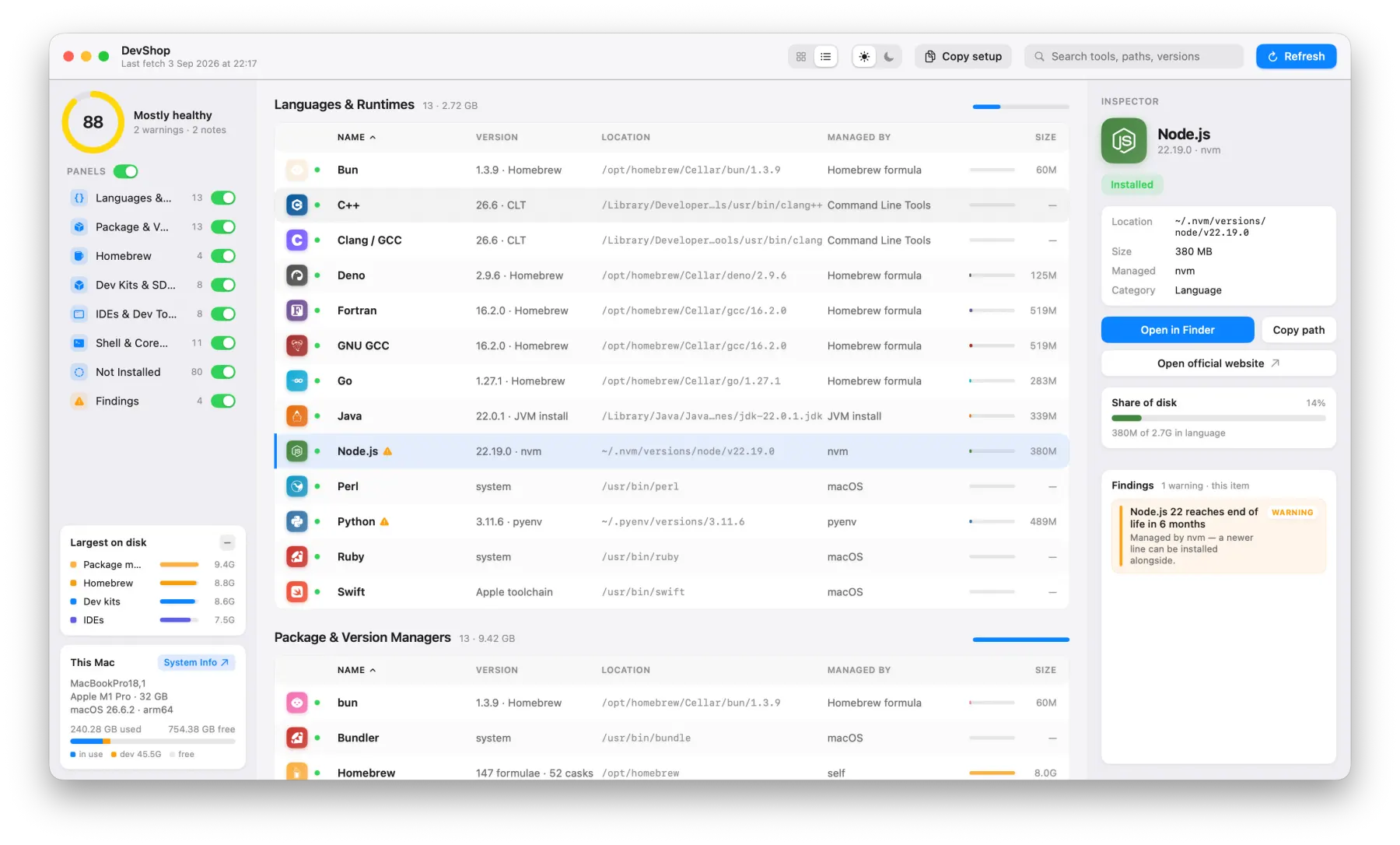1400x845 pixels.
Task: Sort Package Managers table by SIZE column
Action: click(x=1045, y=670)
